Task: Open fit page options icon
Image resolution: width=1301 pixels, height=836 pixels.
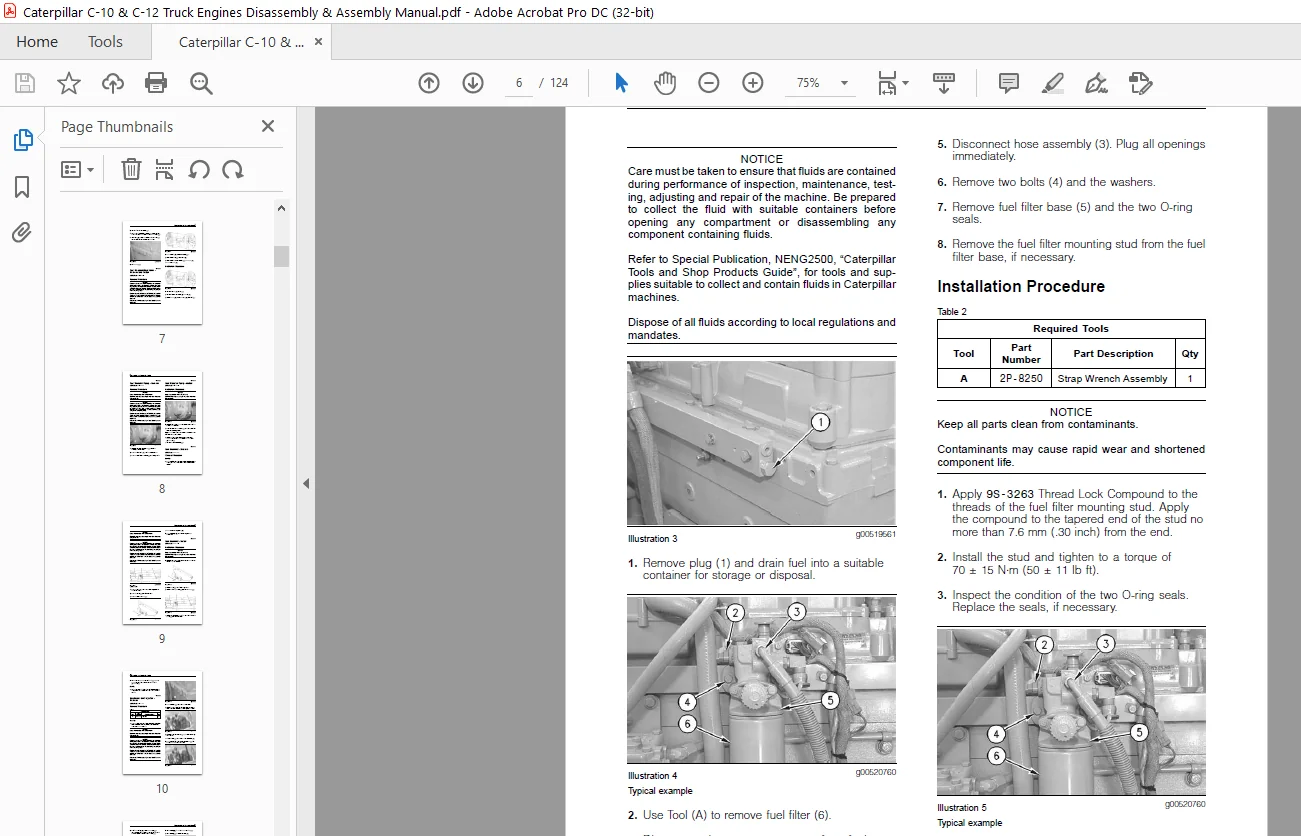Action: (892, 83)
